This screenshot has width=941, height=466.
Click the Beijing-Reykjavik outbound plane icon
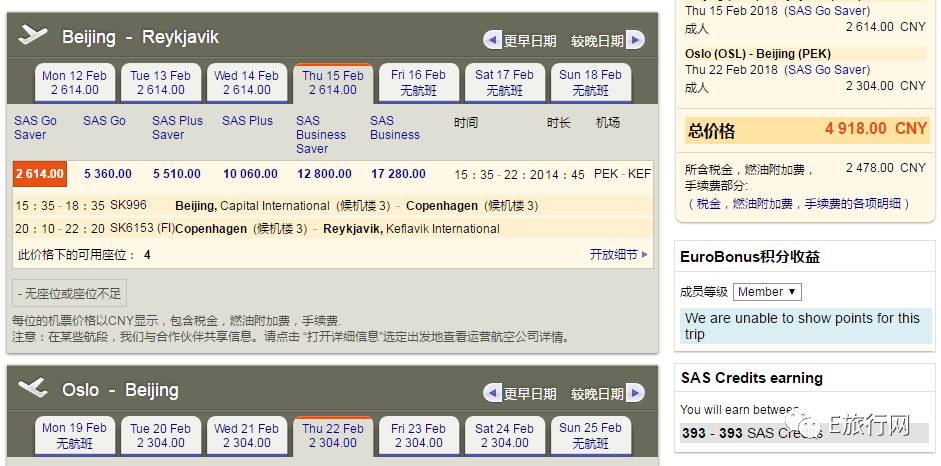pos(33,35)
